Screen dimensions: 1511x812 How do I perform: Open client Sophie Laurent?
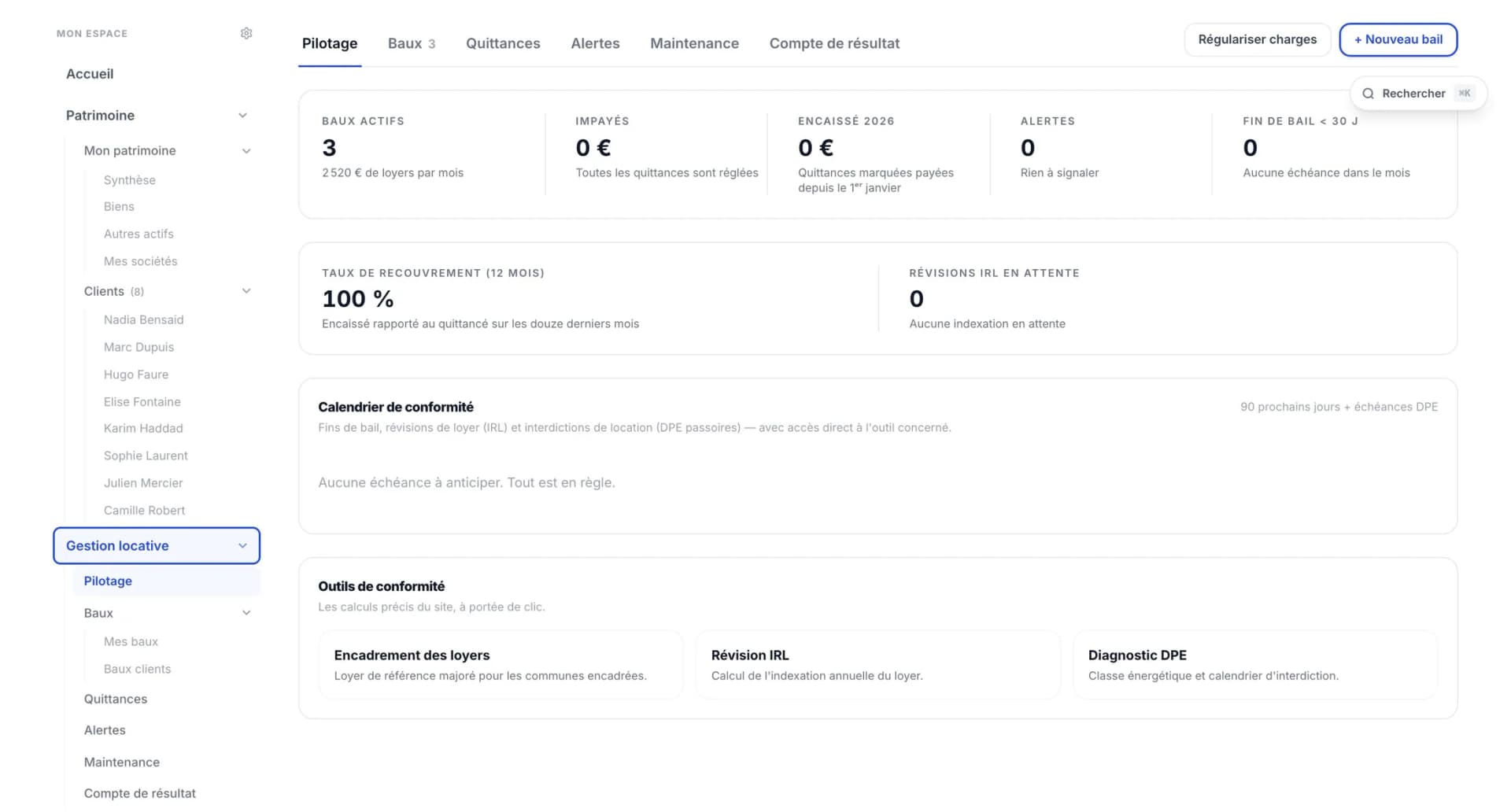tap(146, 456)
